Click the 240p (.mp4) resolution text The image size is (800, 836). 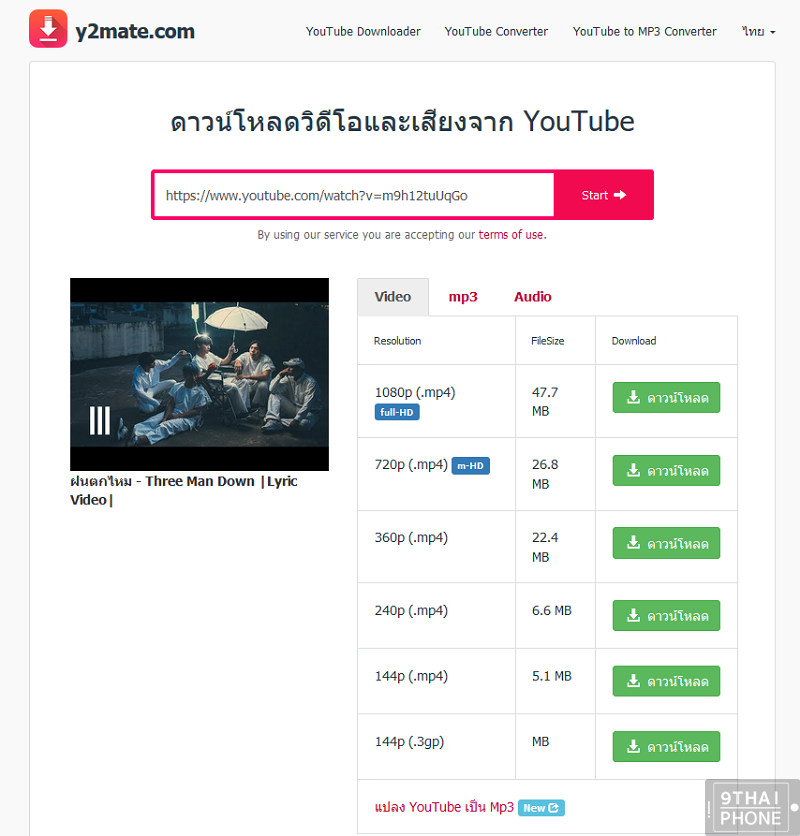click(x=411, y=610)
